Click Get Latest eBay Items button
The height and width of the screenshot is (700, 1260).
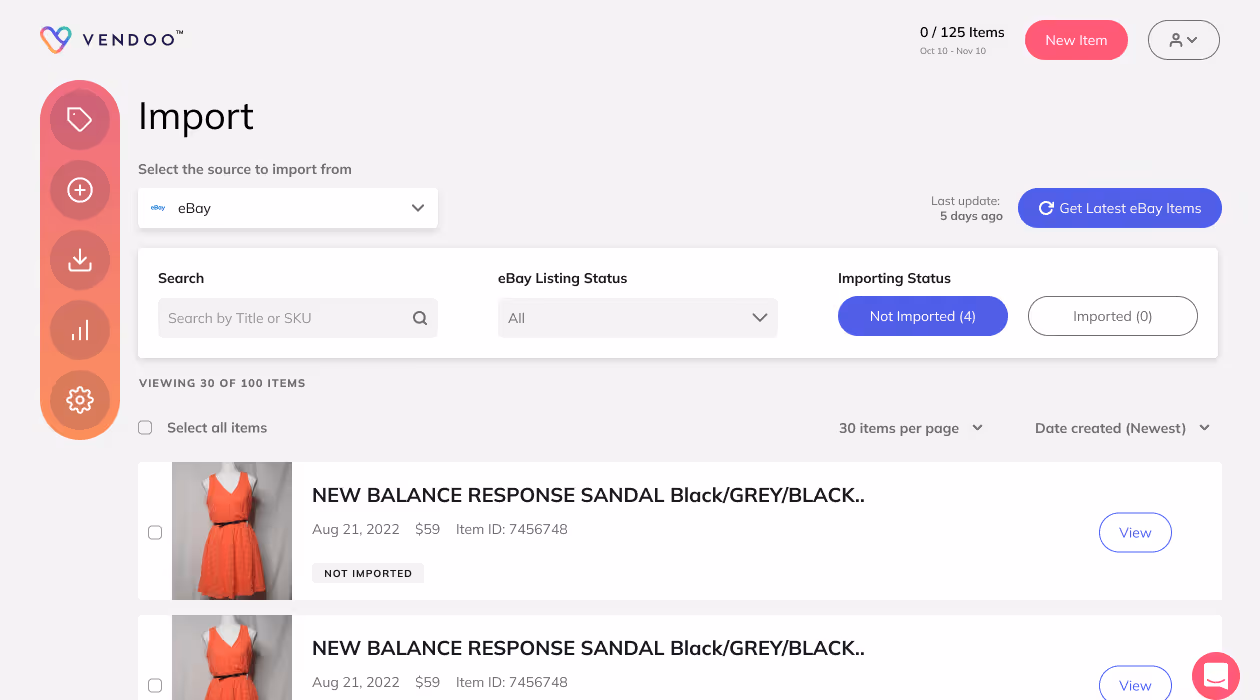click(1120, 208)
